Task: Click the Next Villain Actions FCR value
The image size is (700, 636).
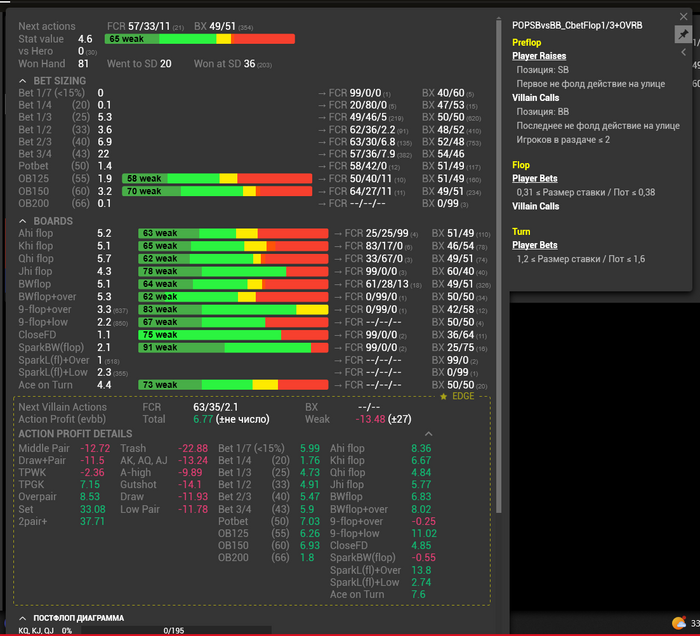Action: click(x=217, y=408)
